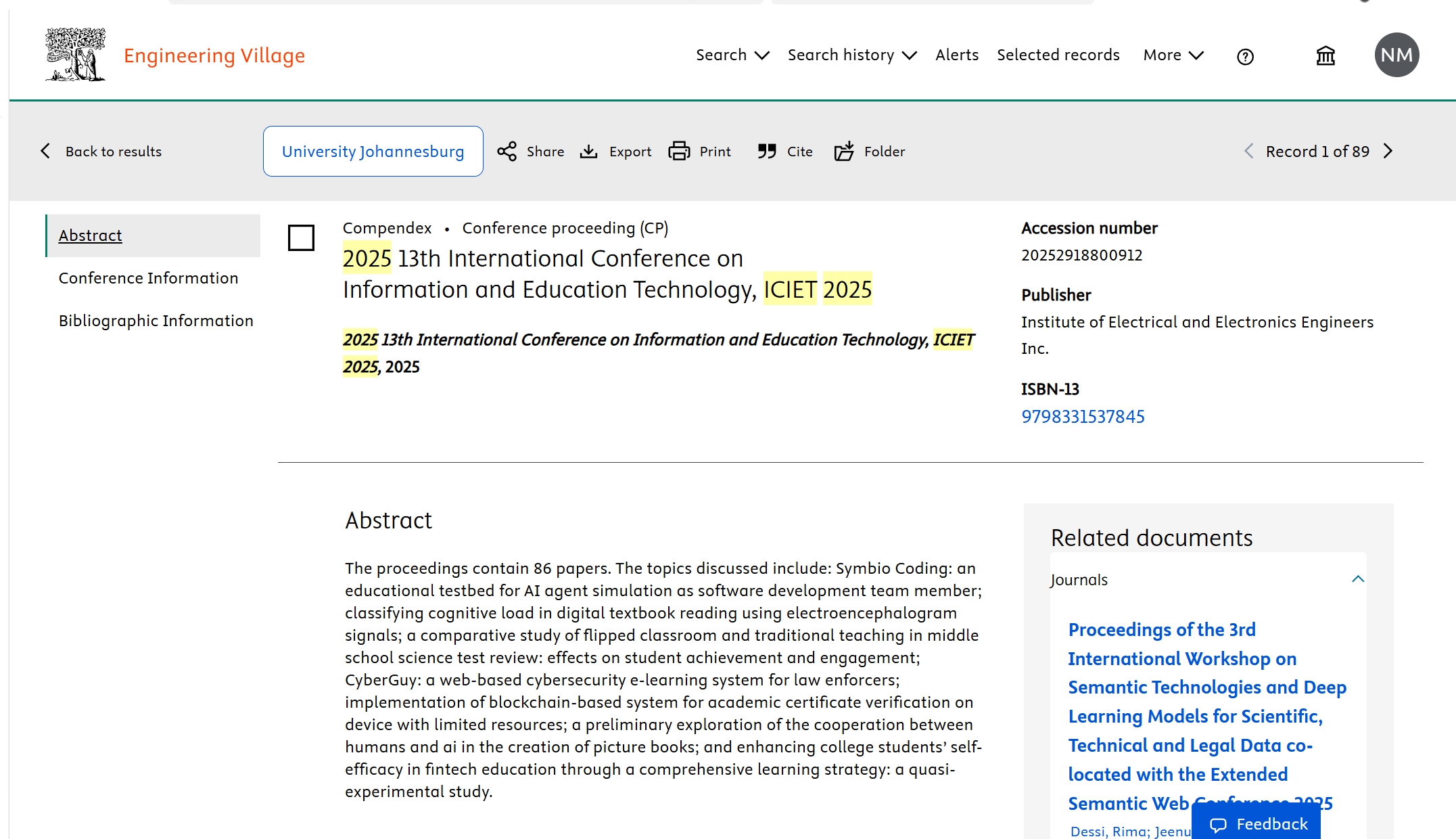Expand the More dropdown menu

tap(1173, 55)
